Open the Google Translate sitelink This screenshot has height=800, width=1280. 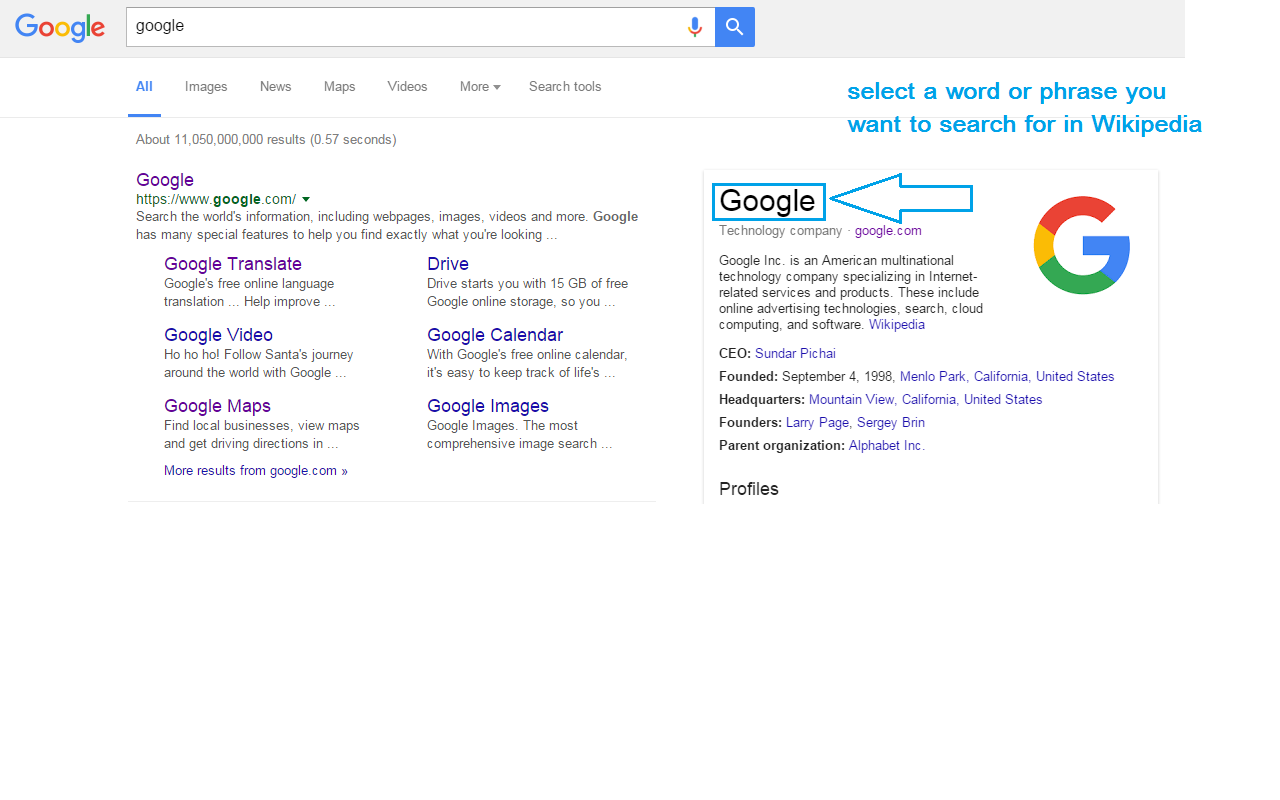pos(233,264)
